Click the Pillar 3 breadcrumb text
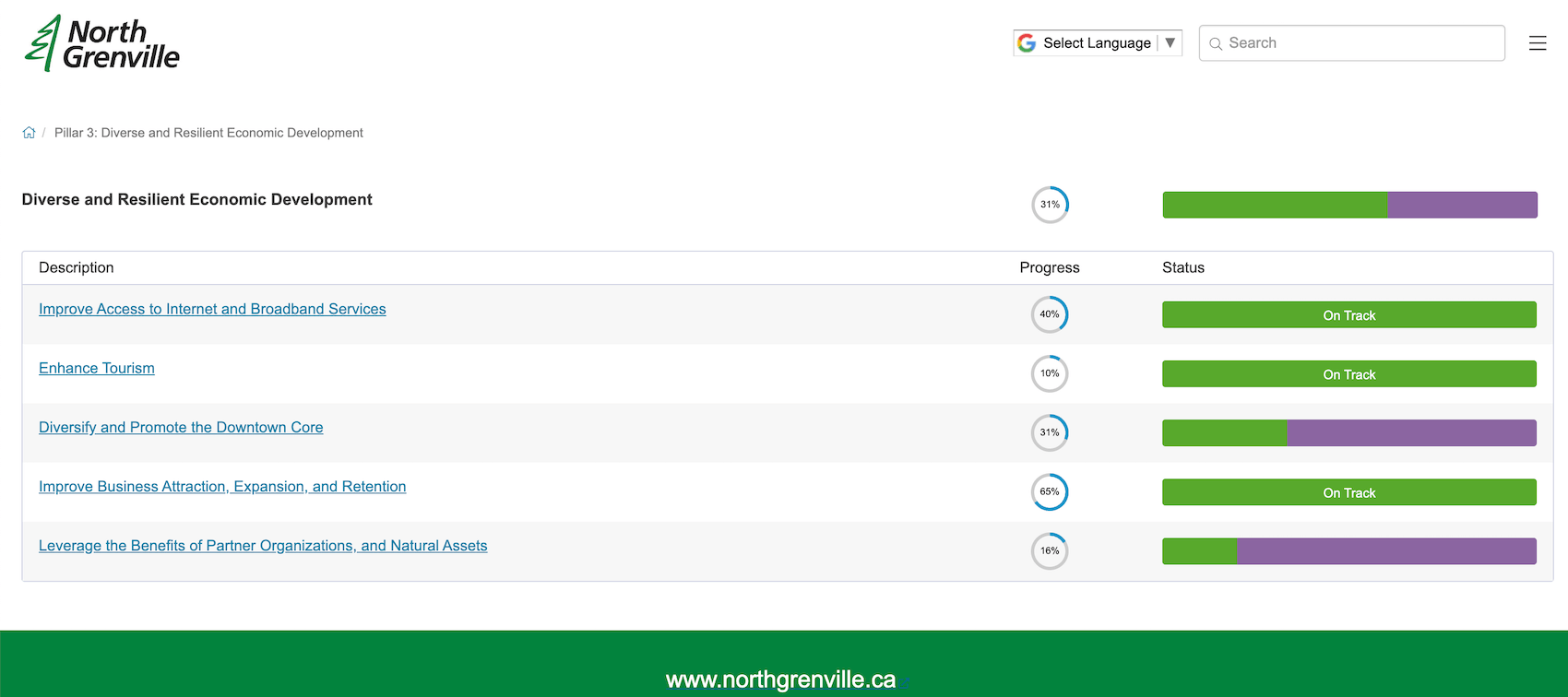The image size is (1568, 697). click(x=208, y=133)
